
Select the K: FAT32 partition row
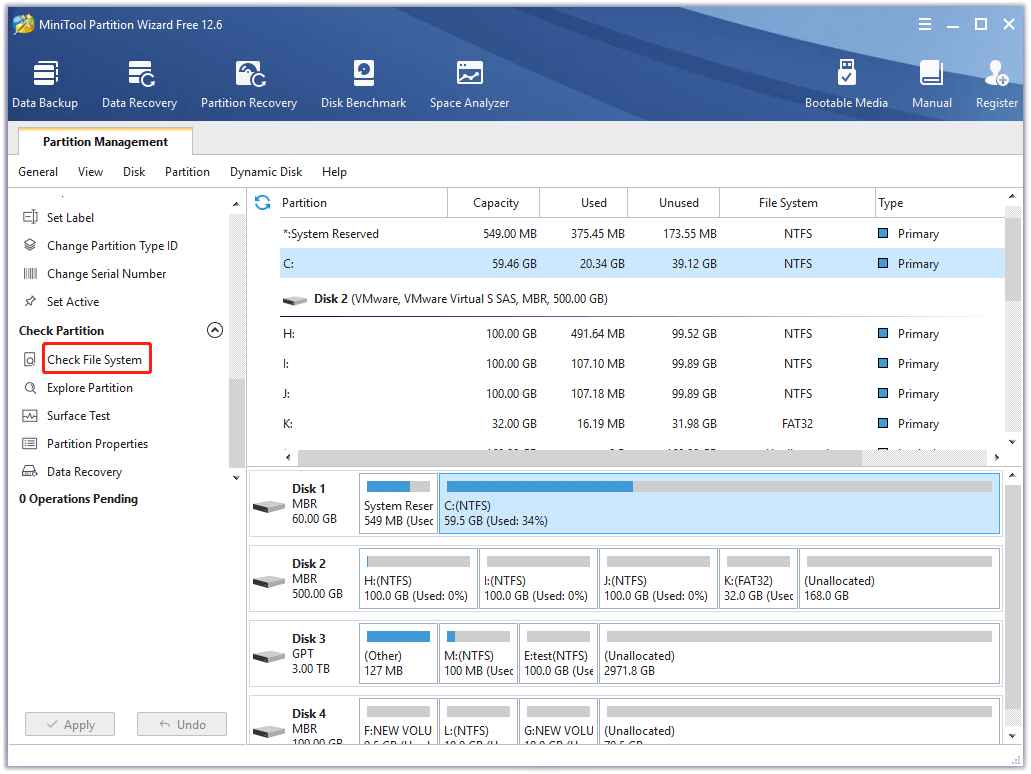click(642, 423)
